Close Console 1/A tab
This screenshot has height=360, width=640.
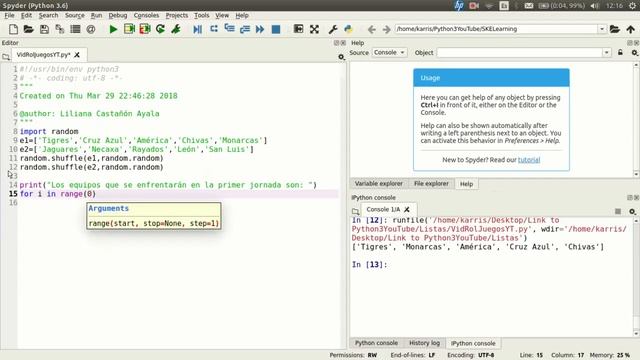pyautogui.click(x=407, y=209)
